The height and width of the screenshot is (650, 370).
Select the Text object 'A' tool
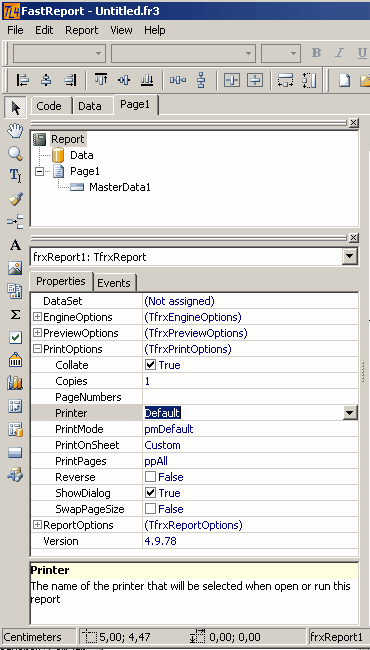coord(15,245)
